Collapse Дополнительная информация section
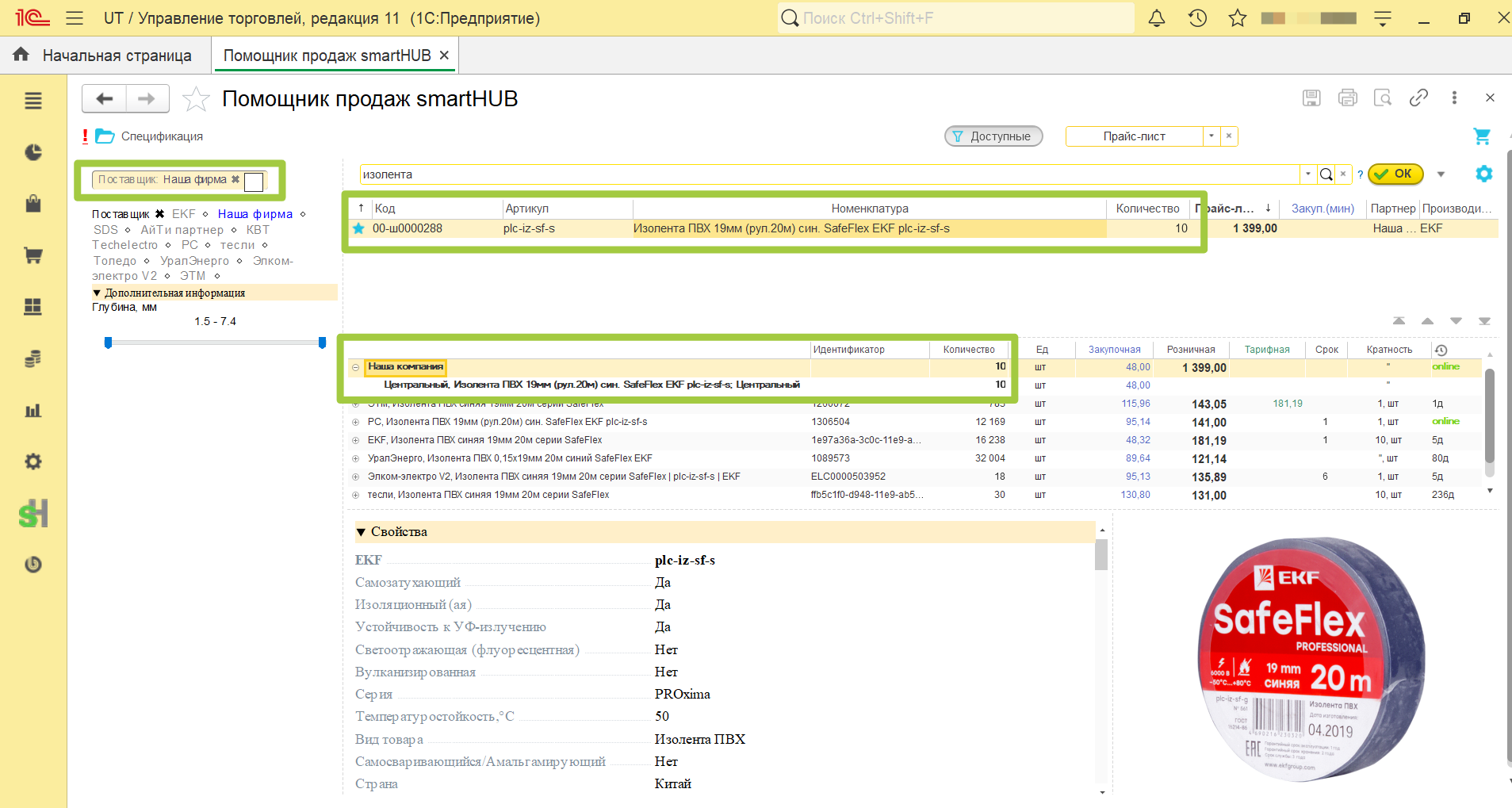This screenshot has height=808, width=1512. pos(97,293)
